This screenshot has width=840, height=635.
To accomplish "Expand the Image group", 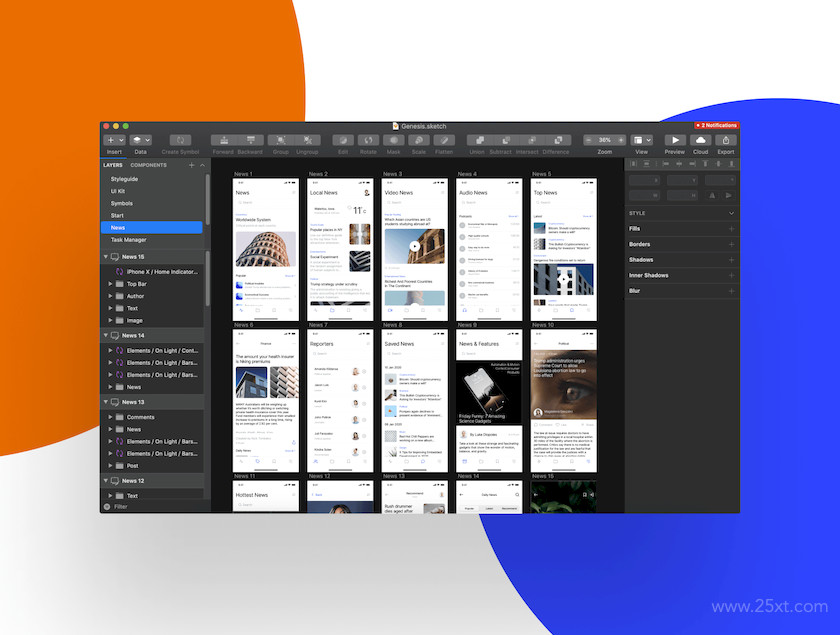I will point(110,320).
